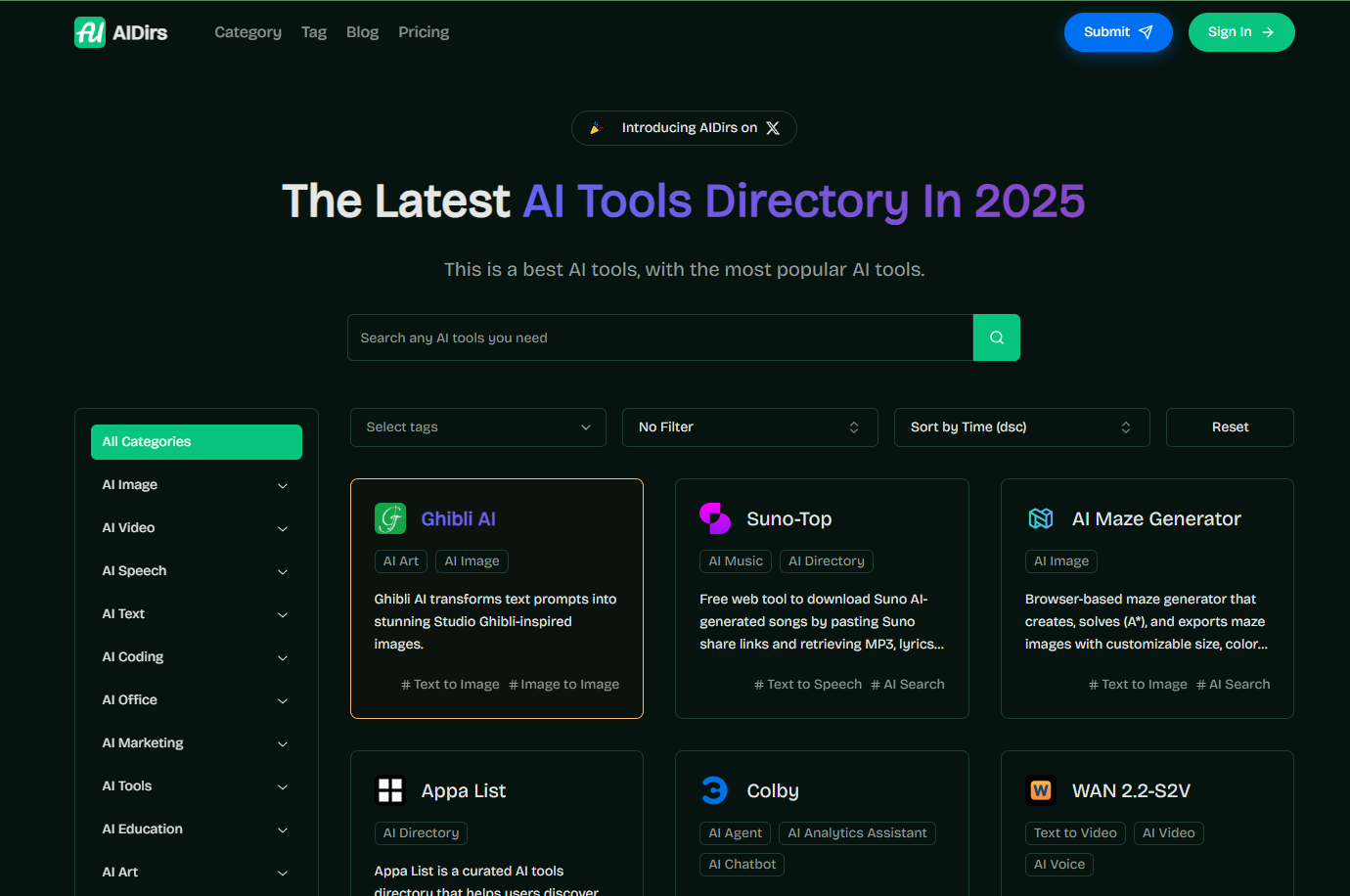
Task: Open the Pricing menu item
Action: [x=424, y=32]
